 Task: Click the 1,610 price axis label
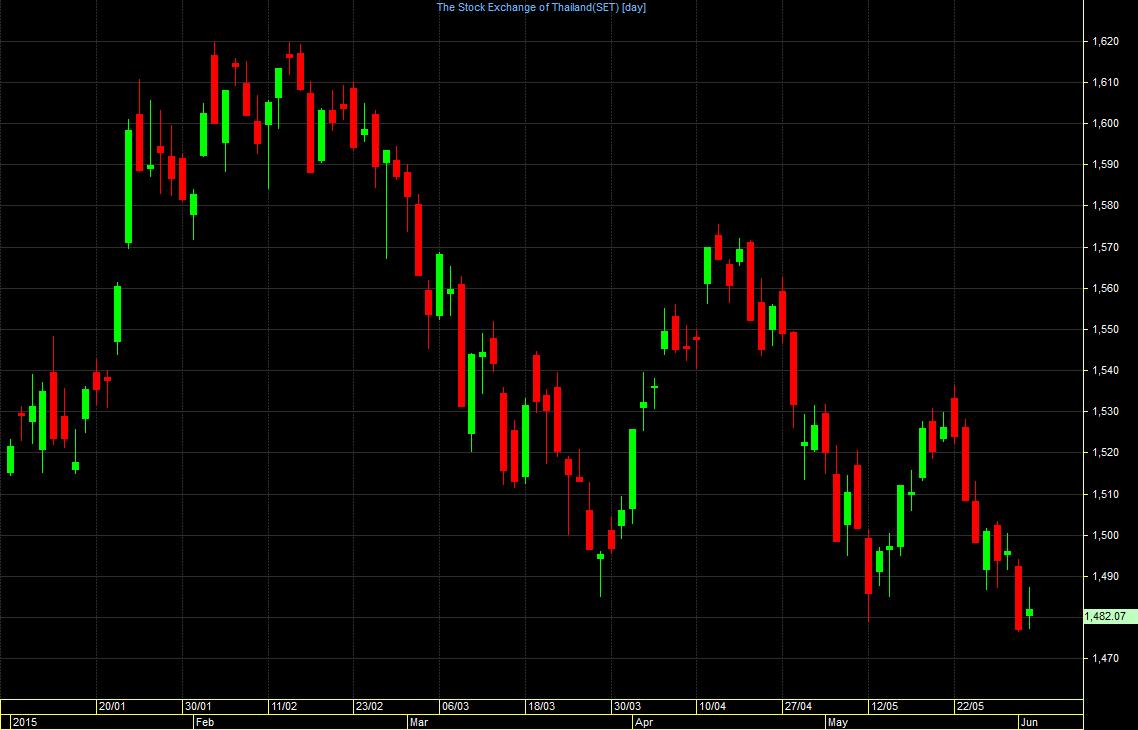[1105, 83]
